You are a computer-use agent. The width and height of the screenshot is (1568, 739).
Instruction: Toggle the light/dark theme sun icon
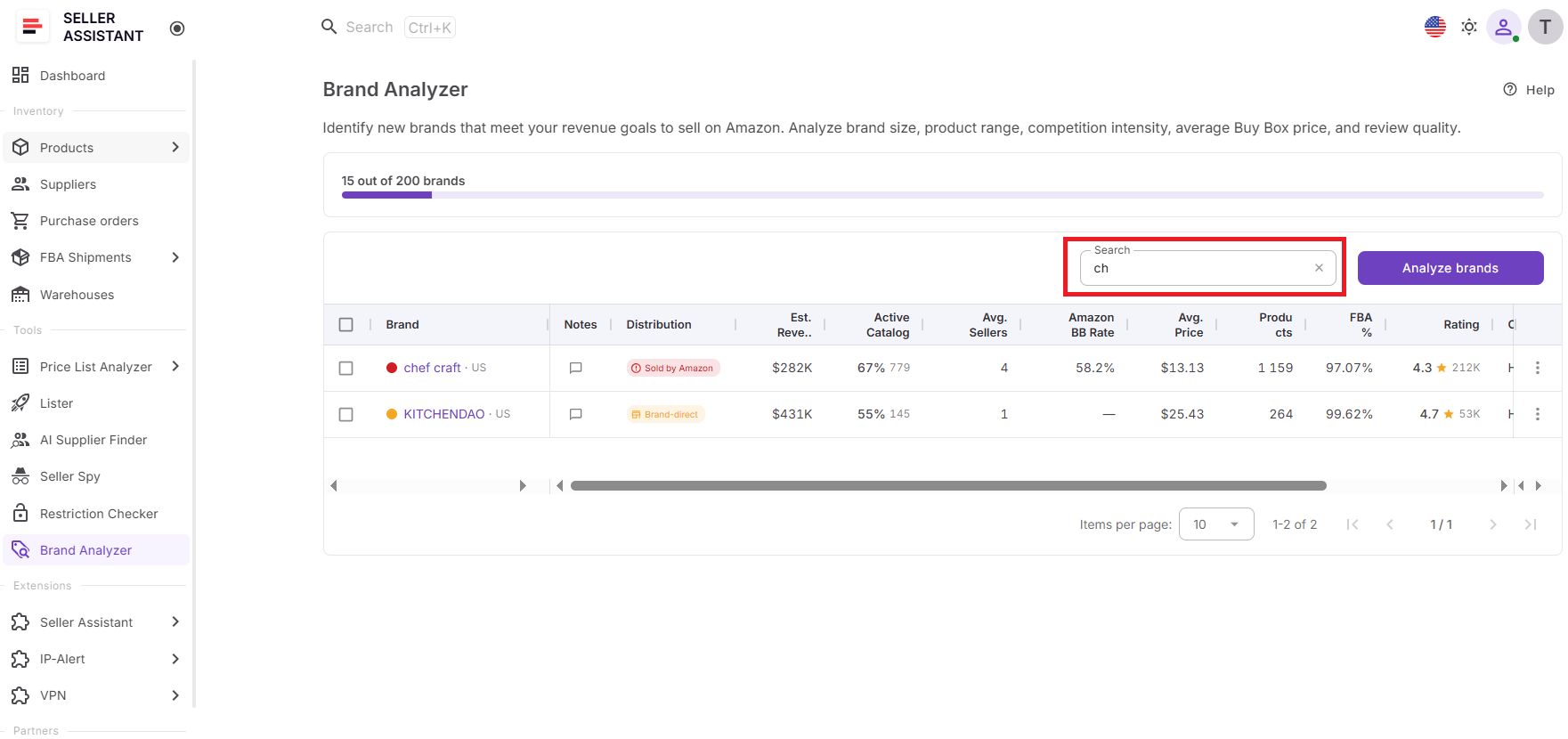(x=1469, y=27)
